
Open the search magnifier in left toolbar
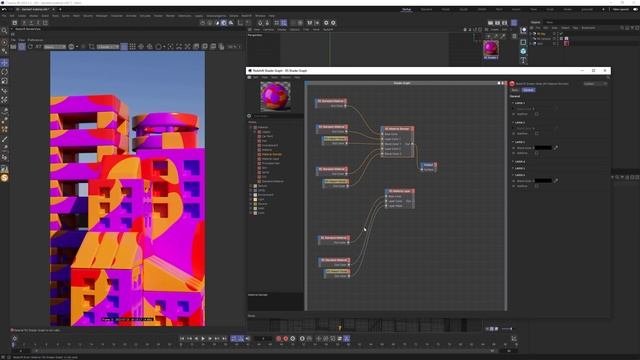(4, 31)
